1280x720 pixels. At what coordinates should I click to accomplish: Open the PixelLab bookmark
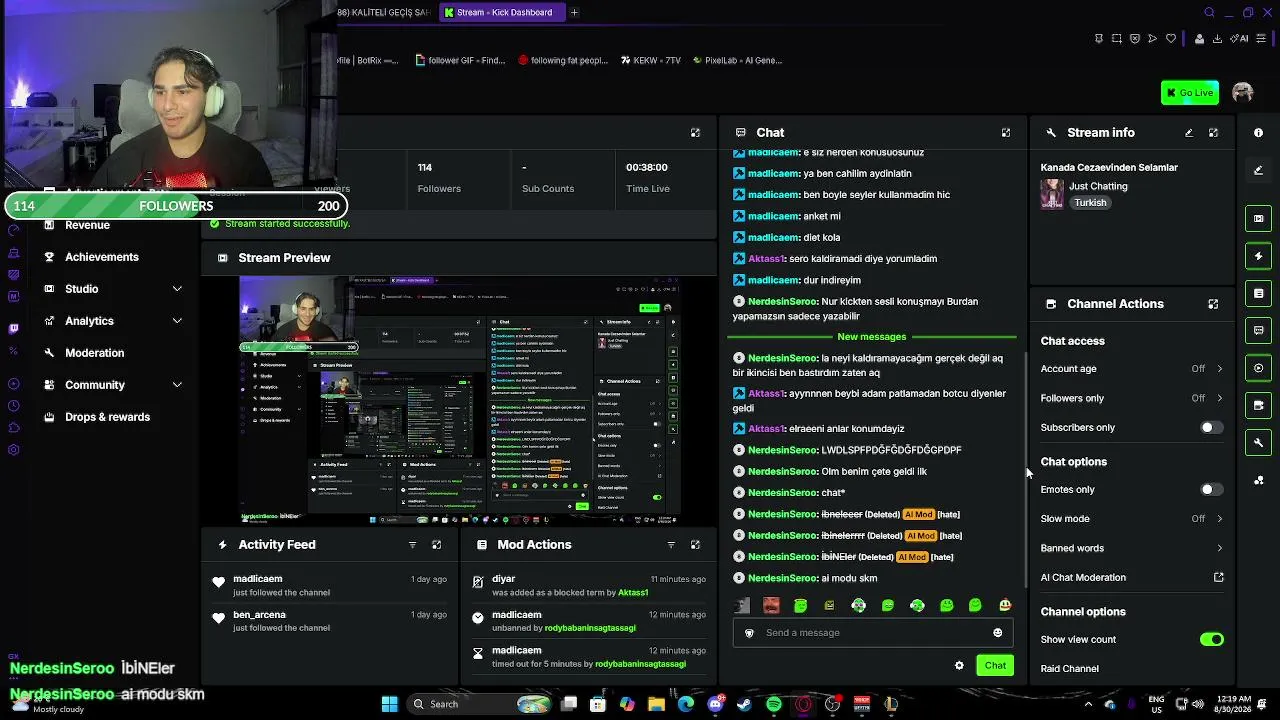(x=737, y=60)
